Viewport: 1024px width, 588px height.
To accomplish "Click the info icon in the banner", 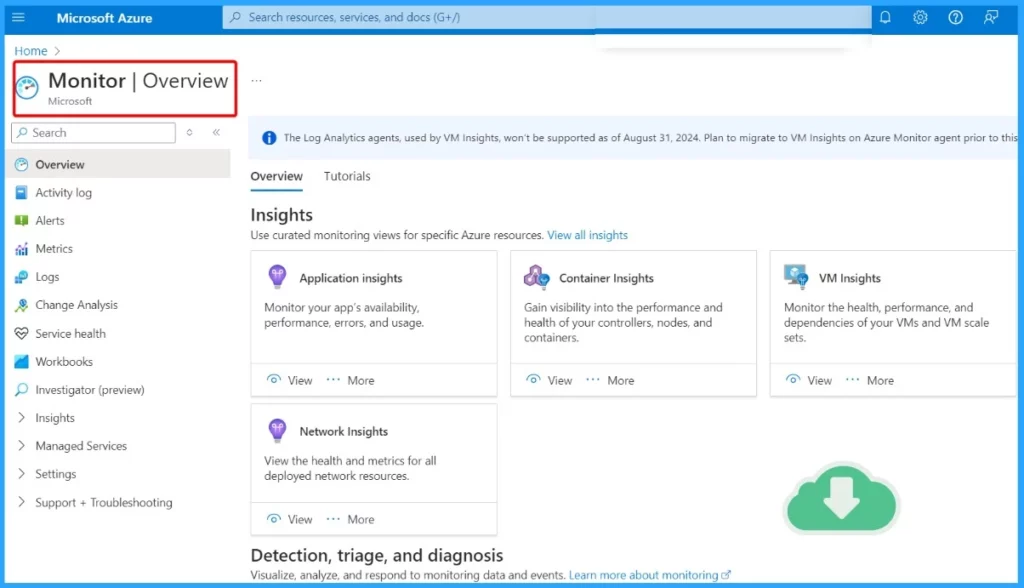I will (269, 138).
